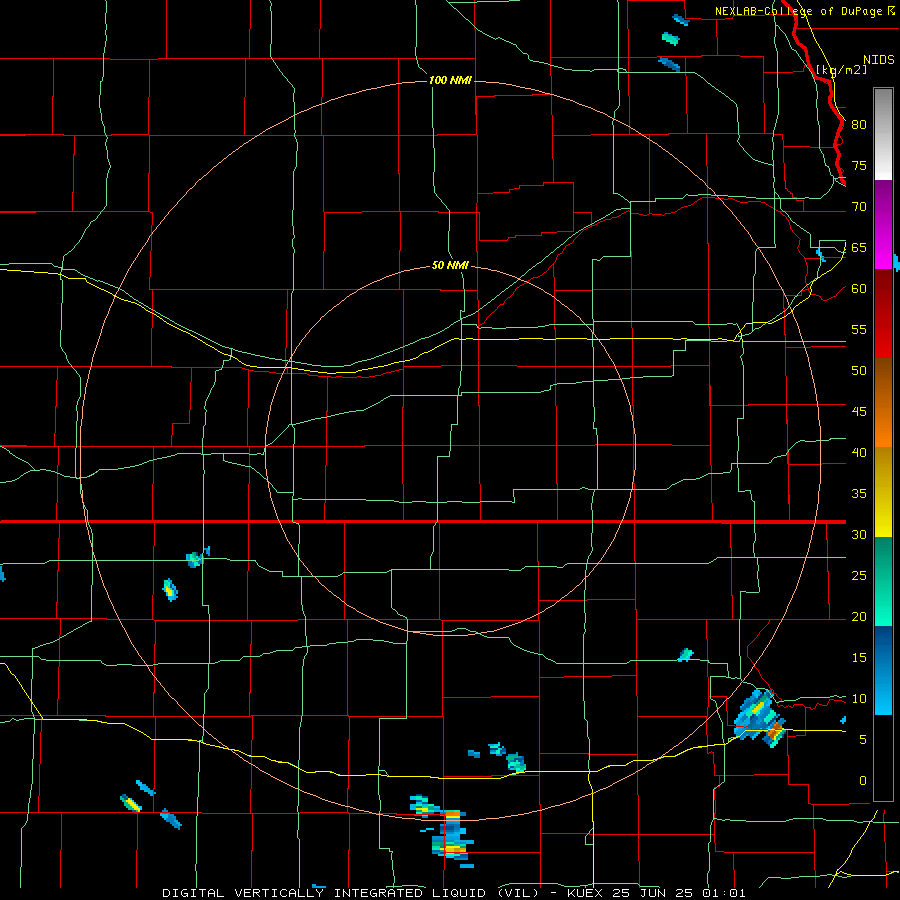
Task: Click the "NEXLAB-College of DuPage" header text
Action: [798, 11]
